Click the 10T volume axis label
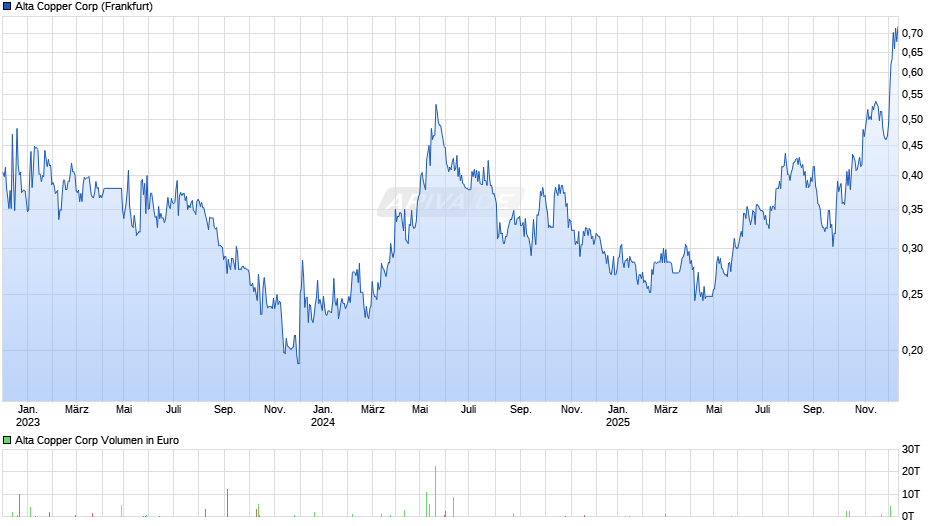Viewport: 940px width, 526px height. point(911,494)
